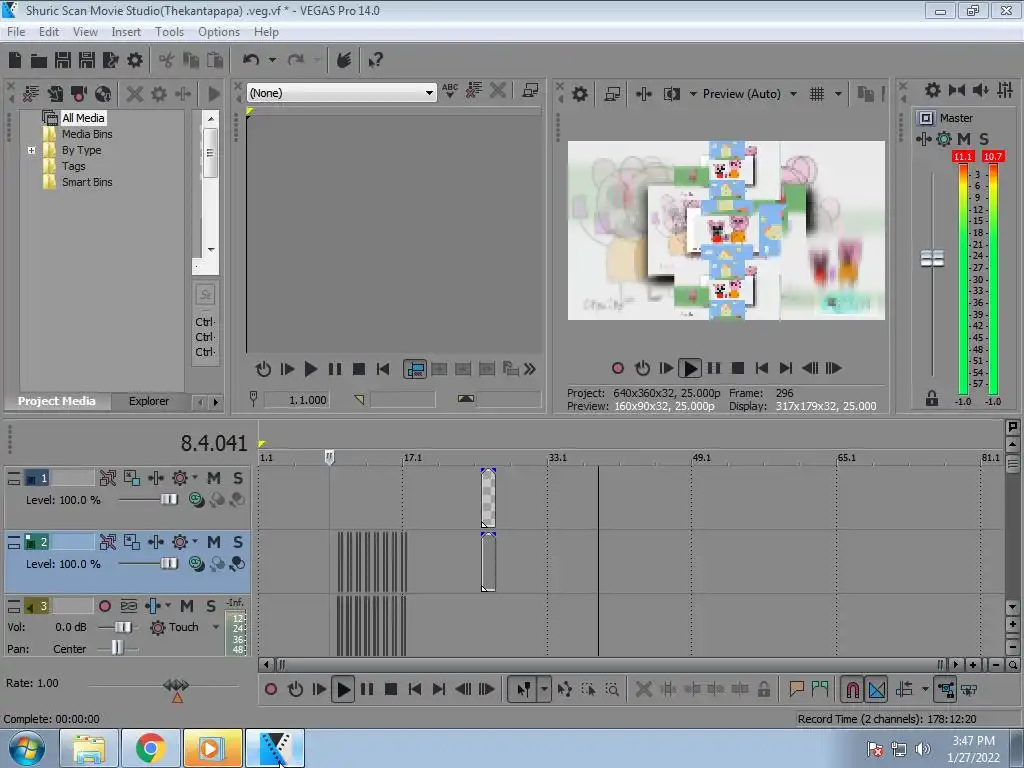Click track 1 Compositing Mode icon

tap(197, 500)
